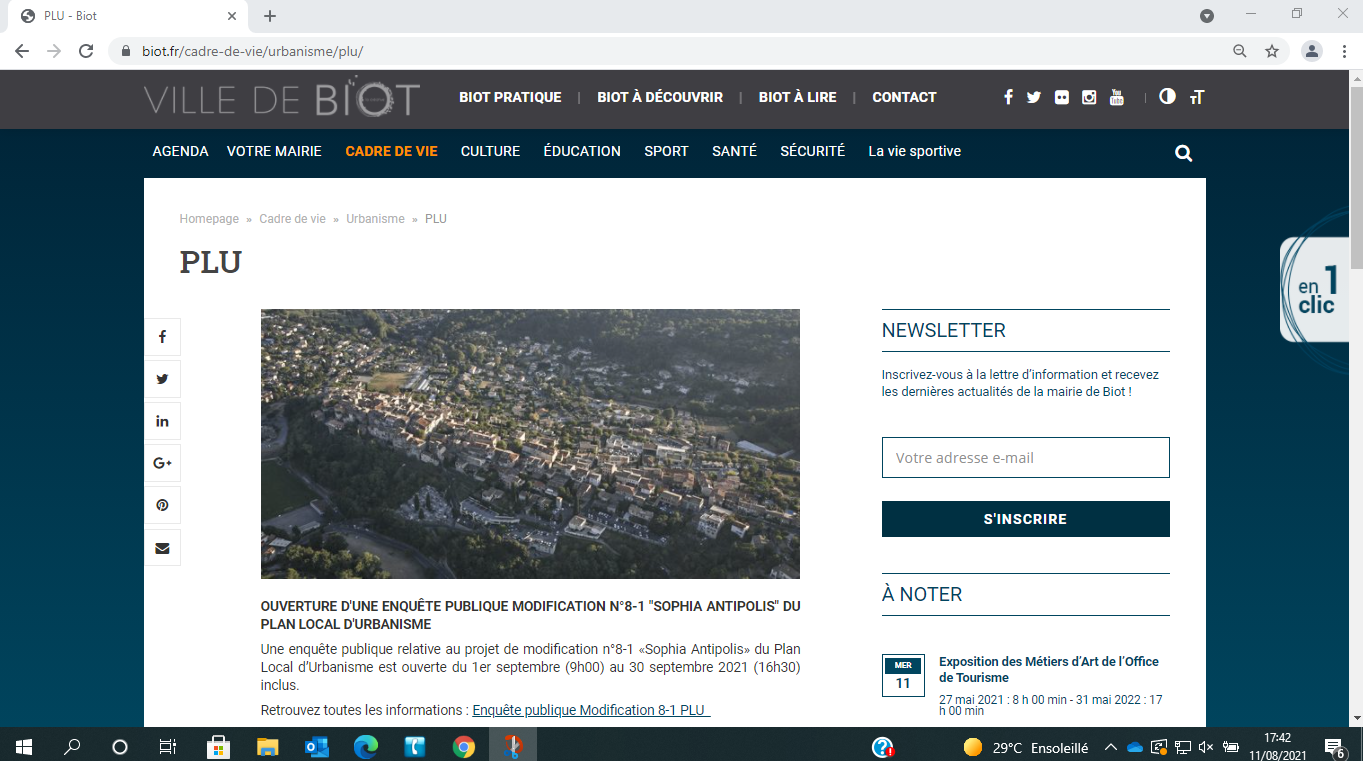Go to the AGENDA section
Screen dimensions: 1363x761
pyautogui.click(x=180, y=151)
